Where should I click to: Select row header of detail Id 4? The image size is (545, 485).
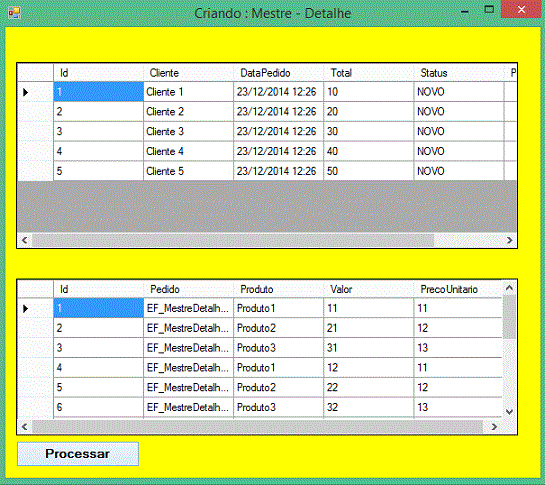pyautogui.click(x=35, y=367)
